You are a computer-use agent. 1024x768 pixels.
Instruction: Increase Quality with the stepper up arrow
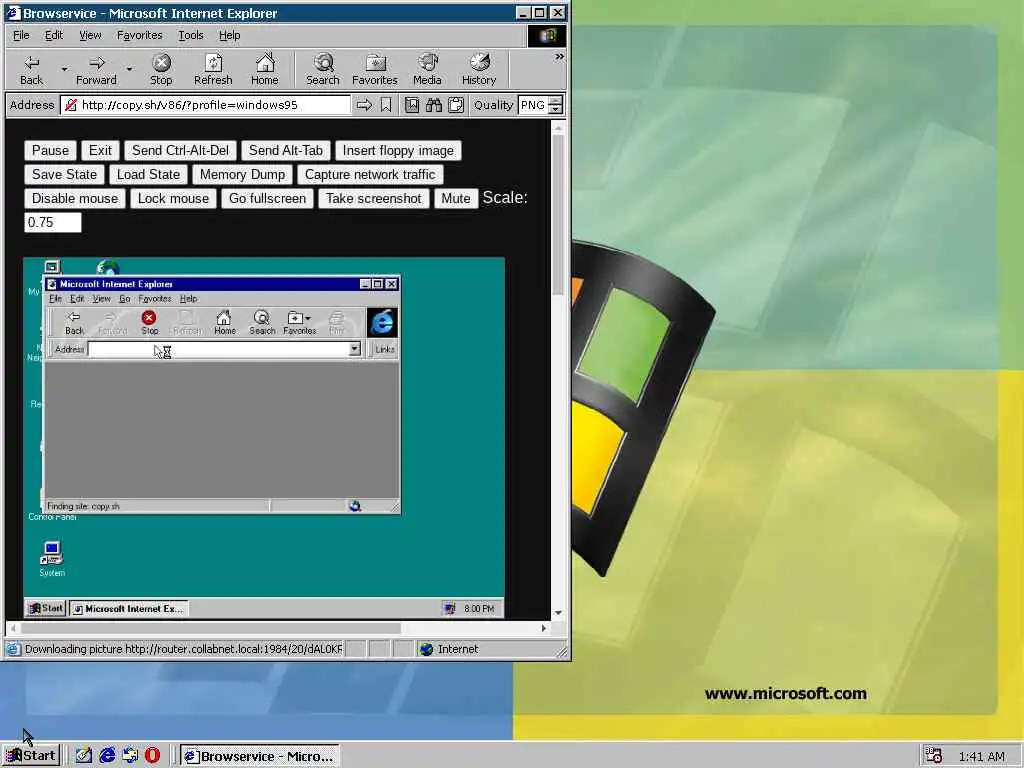tap(556, 101)
